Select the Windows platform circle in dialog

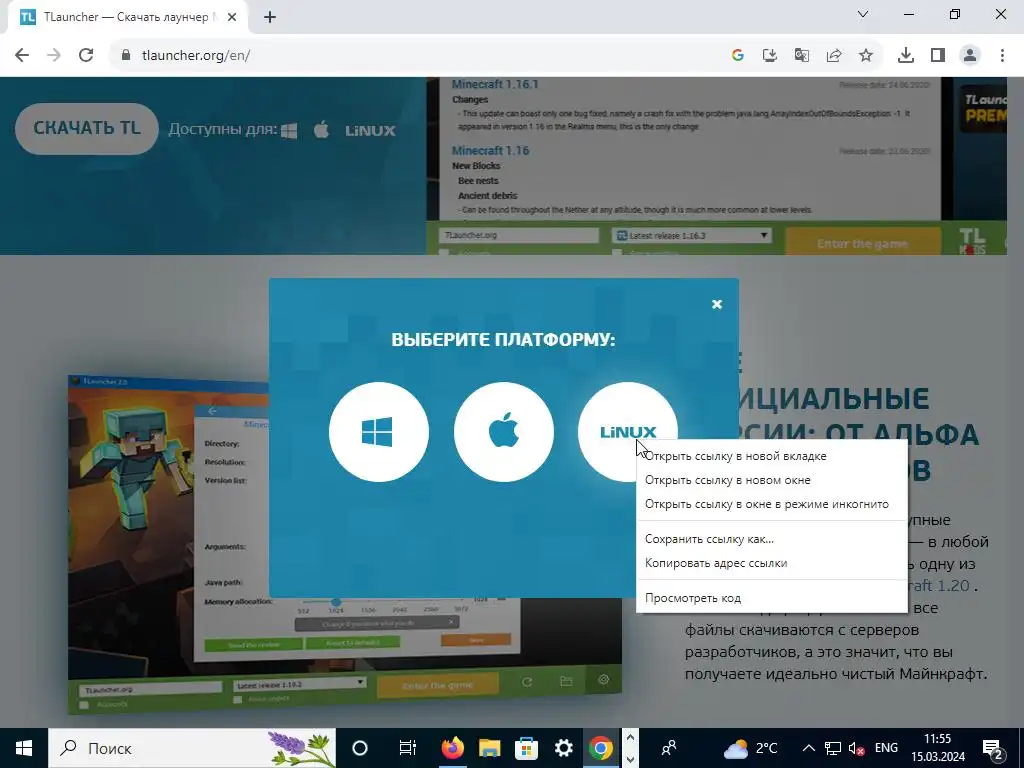379,432
